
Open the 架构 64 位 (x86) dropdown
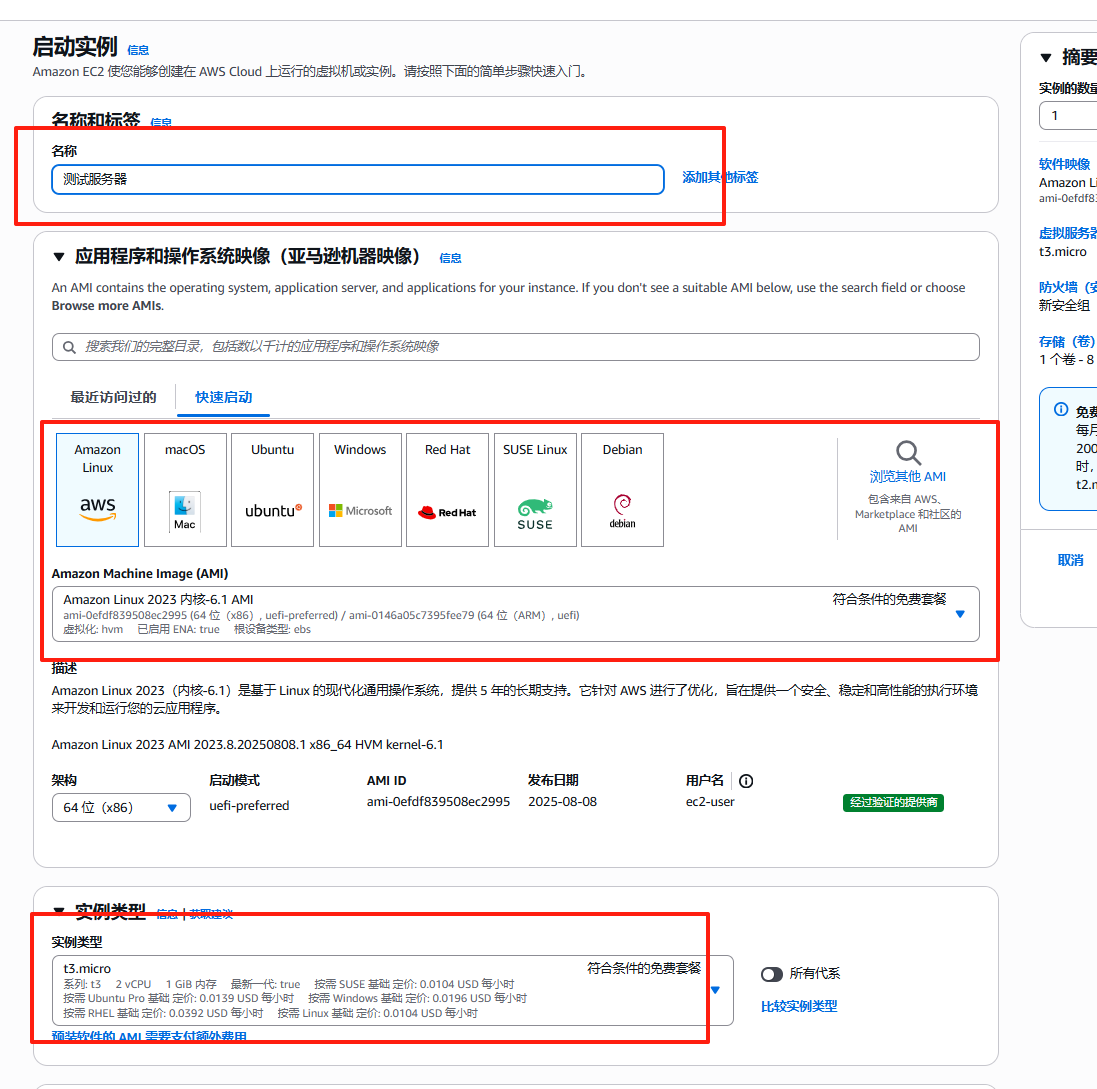click(121, 807)
